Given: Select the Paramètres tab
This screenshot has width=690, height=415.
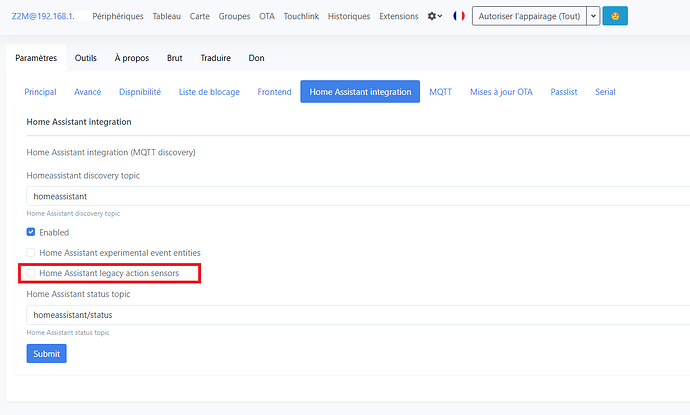Looking at the screenshot, I should point(36,58).
